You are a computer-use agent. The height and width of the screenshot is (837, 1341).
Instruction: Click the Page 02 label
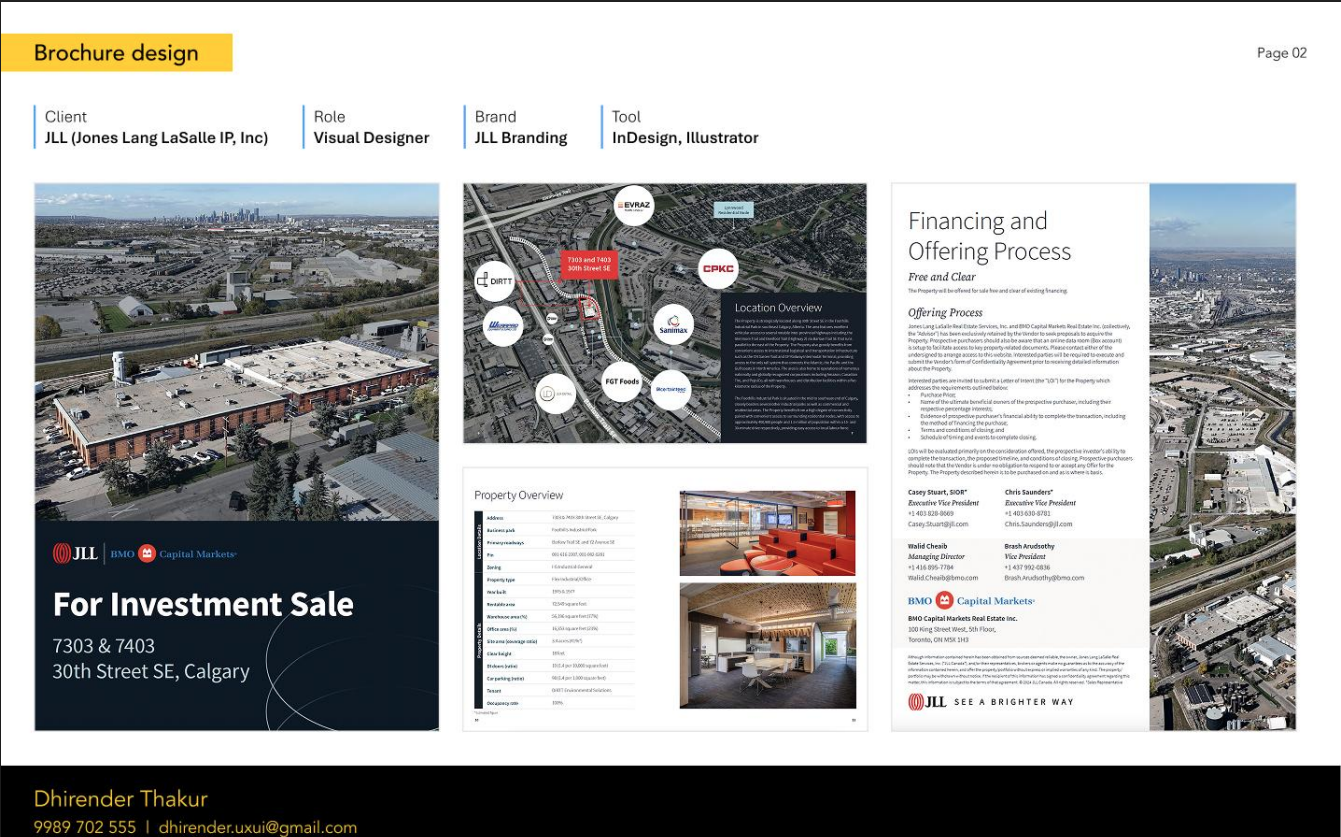(1282, 53)
